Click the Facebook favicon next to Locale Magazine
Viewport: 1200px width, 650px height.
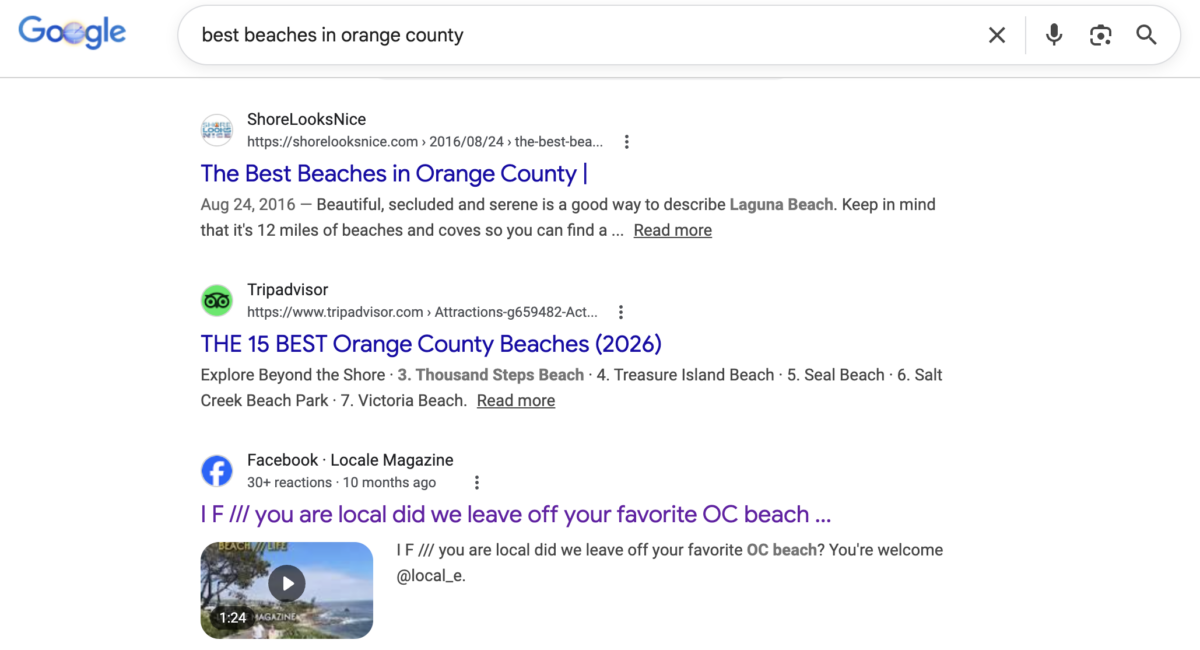point(217,471)
